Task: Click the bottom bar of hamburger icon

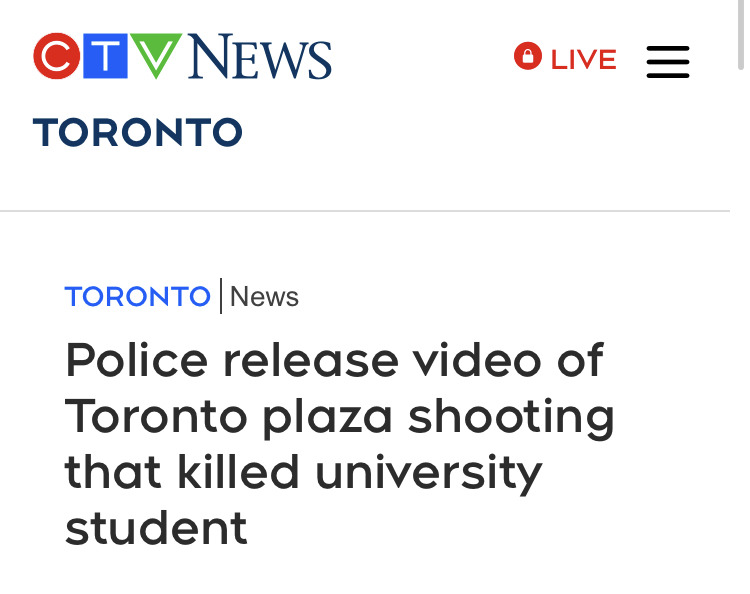Action: tap(668, 75)
